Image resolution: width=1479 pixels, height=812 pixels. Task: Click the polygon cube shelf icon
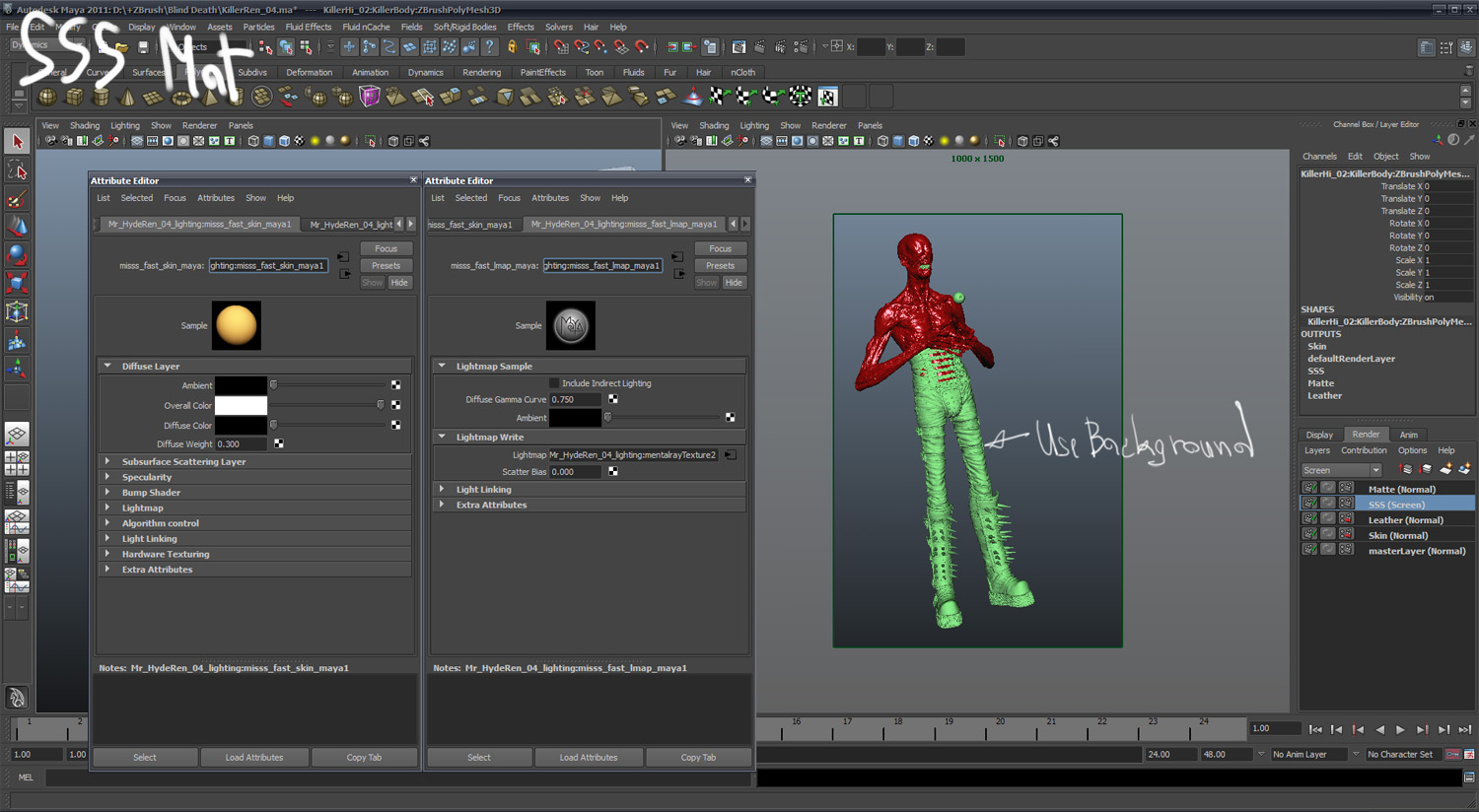(74, 97)
